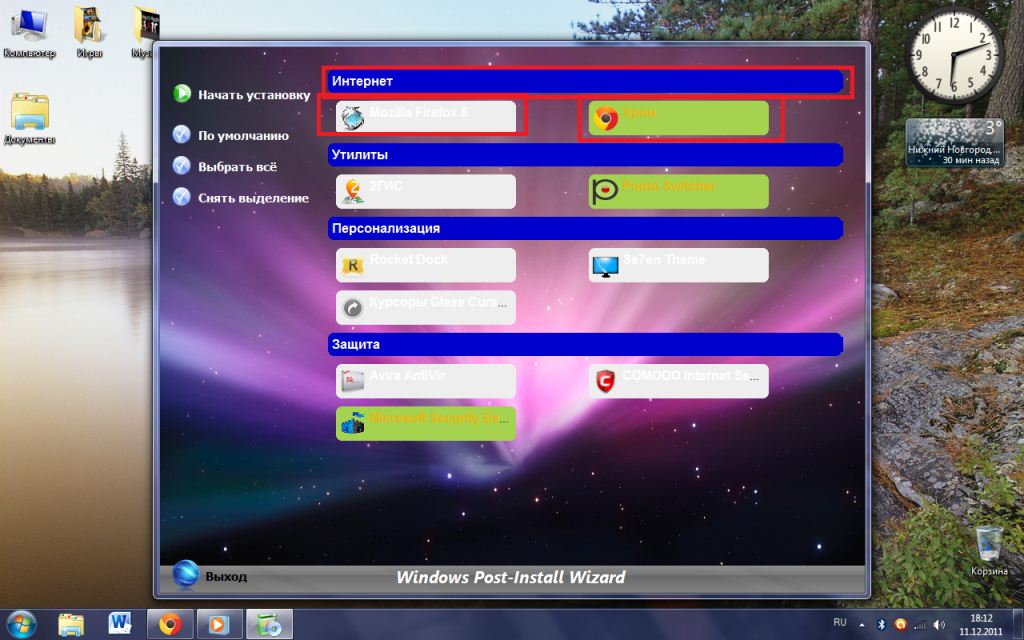Select COMODO Internet Security entry
1024x640 pixels.
pyautogui.click(x=679, y=381)
